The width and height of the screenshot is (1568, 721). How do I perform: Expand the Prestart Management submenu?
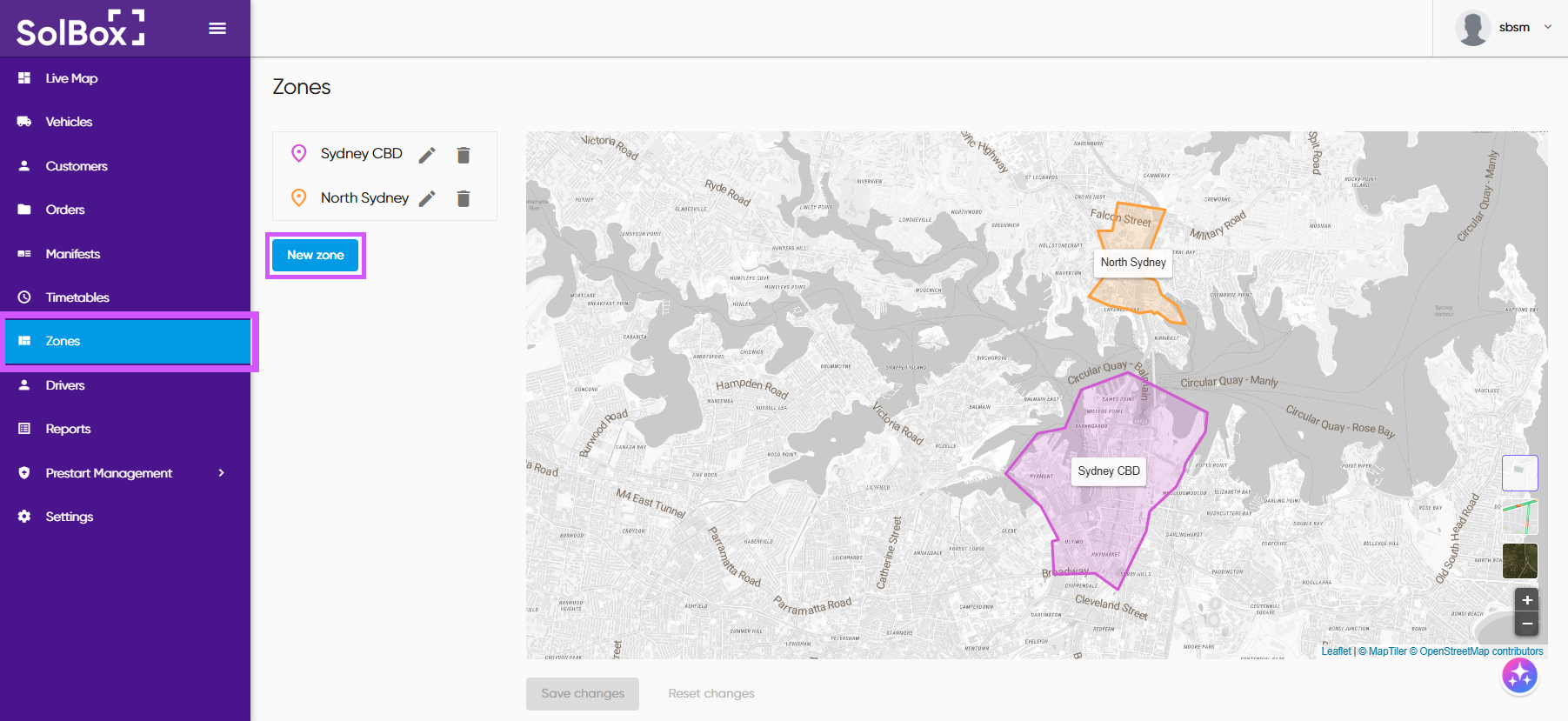pos(221,473)
